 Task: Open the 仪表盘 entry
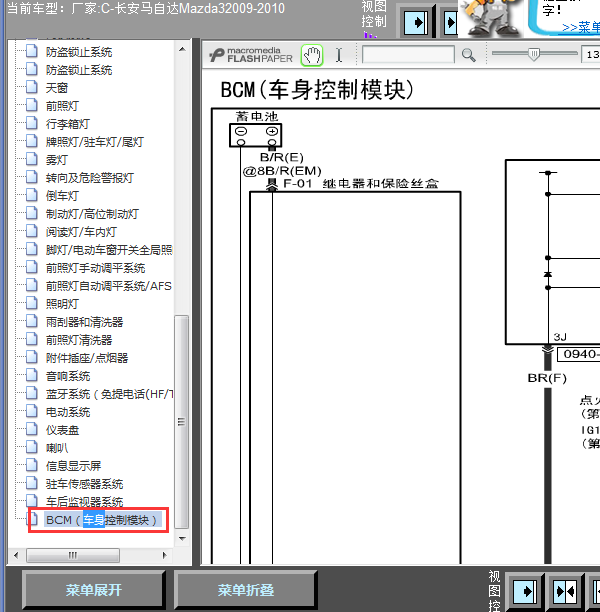[62, 430]
